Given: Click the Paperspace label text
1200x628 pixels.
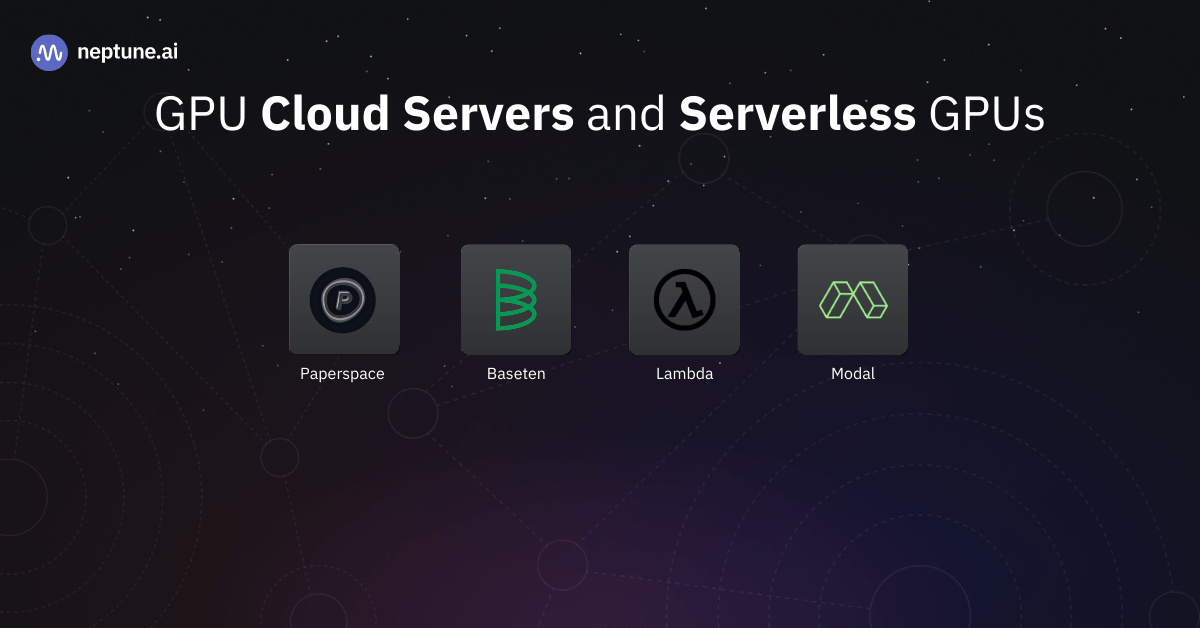Looking at the screenshot, I should tap(343, 373).
